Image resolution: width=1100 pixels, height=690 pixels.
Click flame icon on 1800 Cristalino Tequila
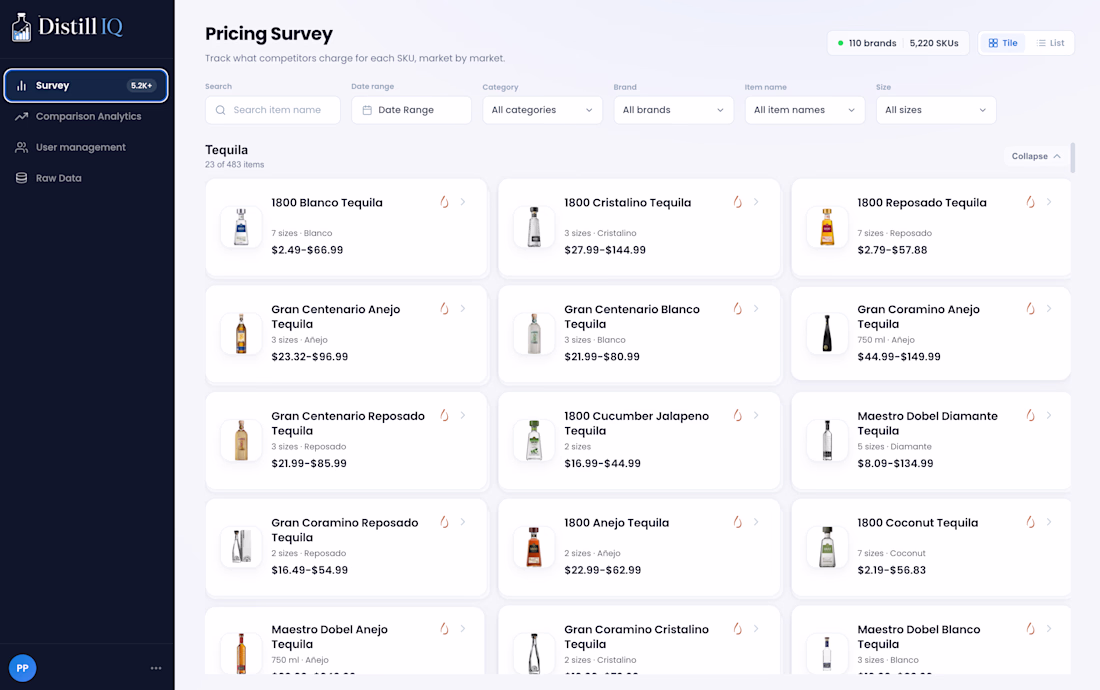coord(737,202)
